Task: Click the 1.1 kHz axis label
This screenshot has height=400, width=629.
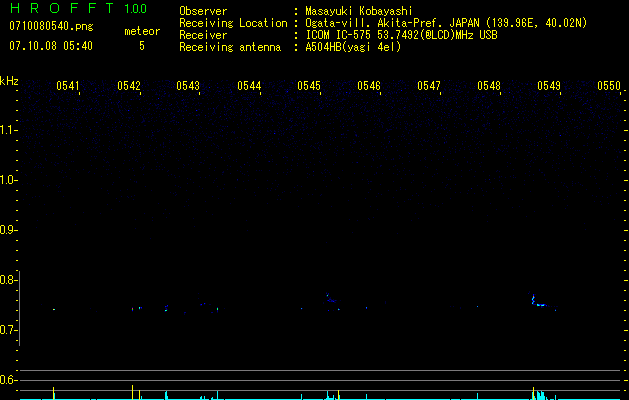Action: tap(8, 130)
